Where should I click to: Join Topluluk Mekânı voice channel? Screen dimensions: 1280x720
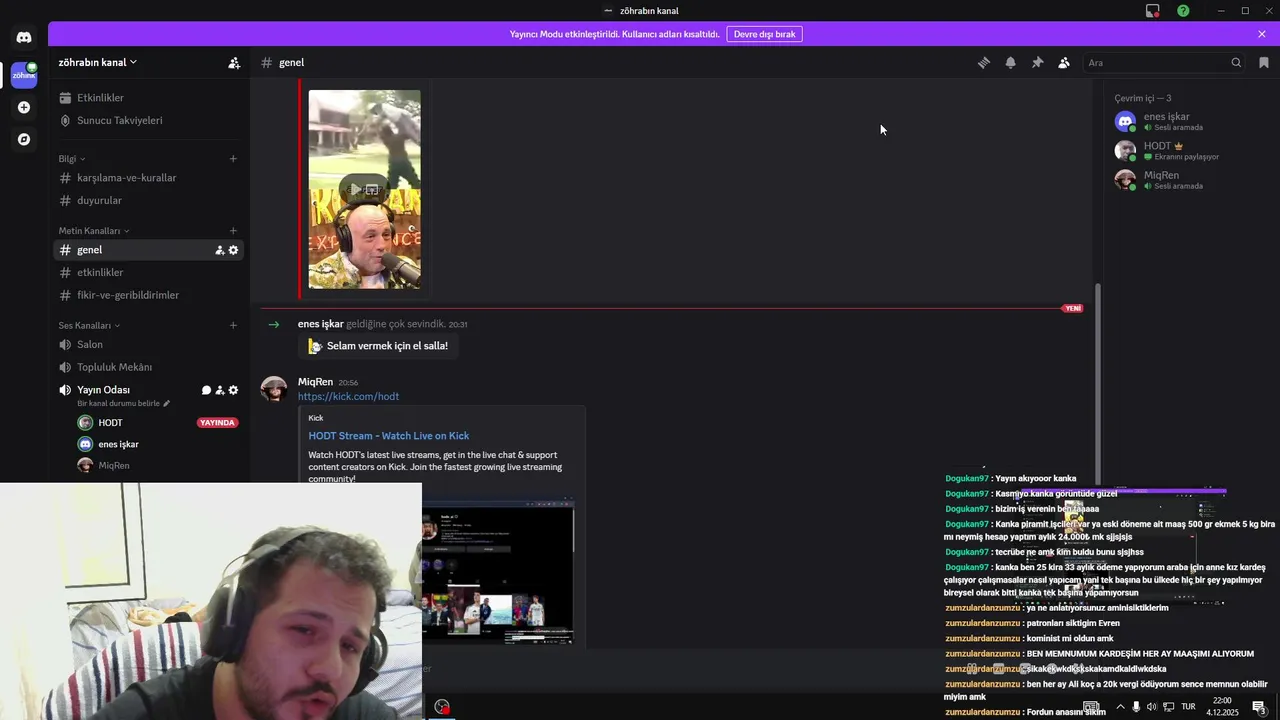click(148, 367)
